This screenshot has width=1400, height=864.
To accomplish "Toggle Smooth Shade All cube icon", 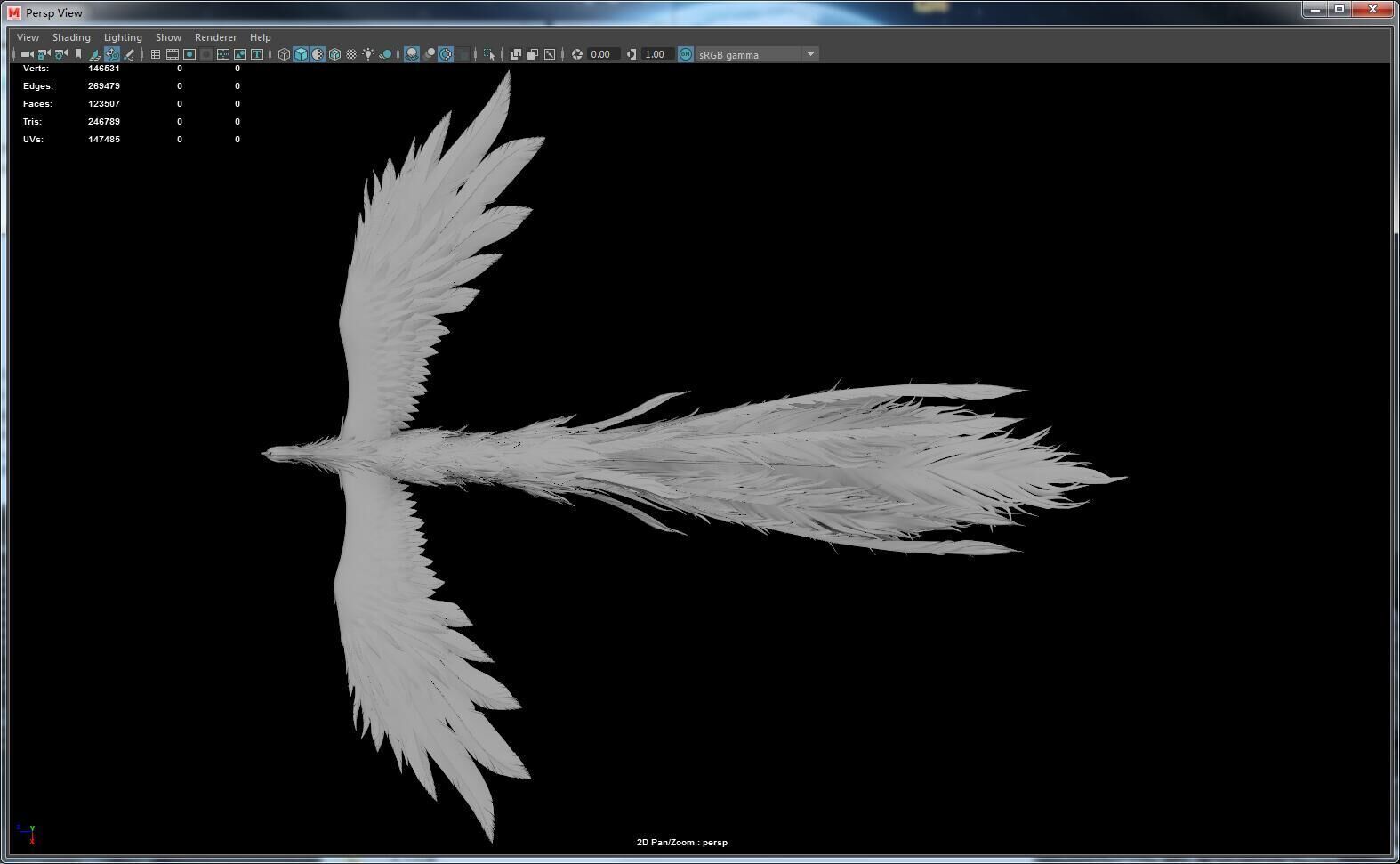I will tap(301, 54).
